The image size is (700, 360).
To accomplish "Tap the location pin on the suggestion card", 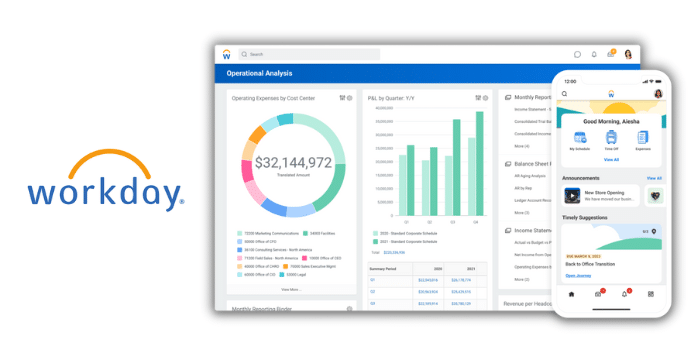I will [654, 231].
